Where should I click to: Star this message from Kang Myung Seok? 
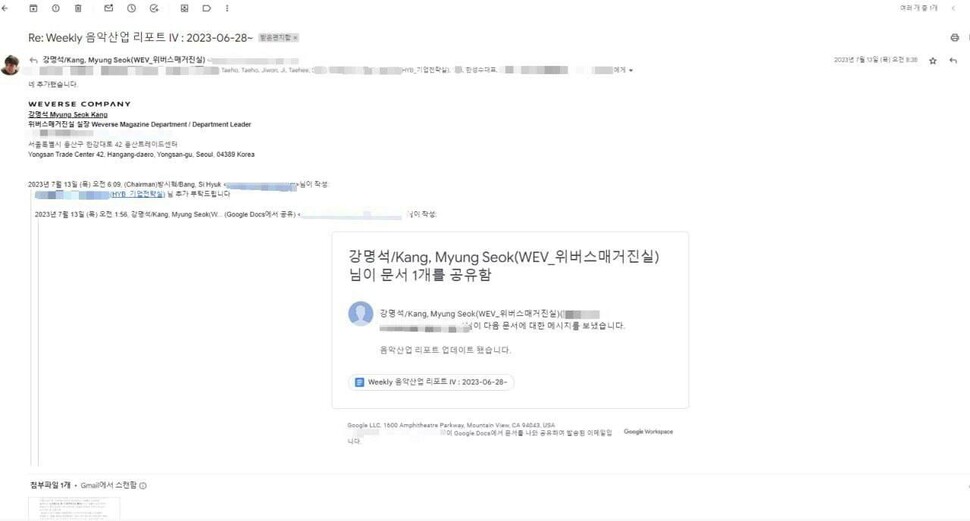point(933,61)
